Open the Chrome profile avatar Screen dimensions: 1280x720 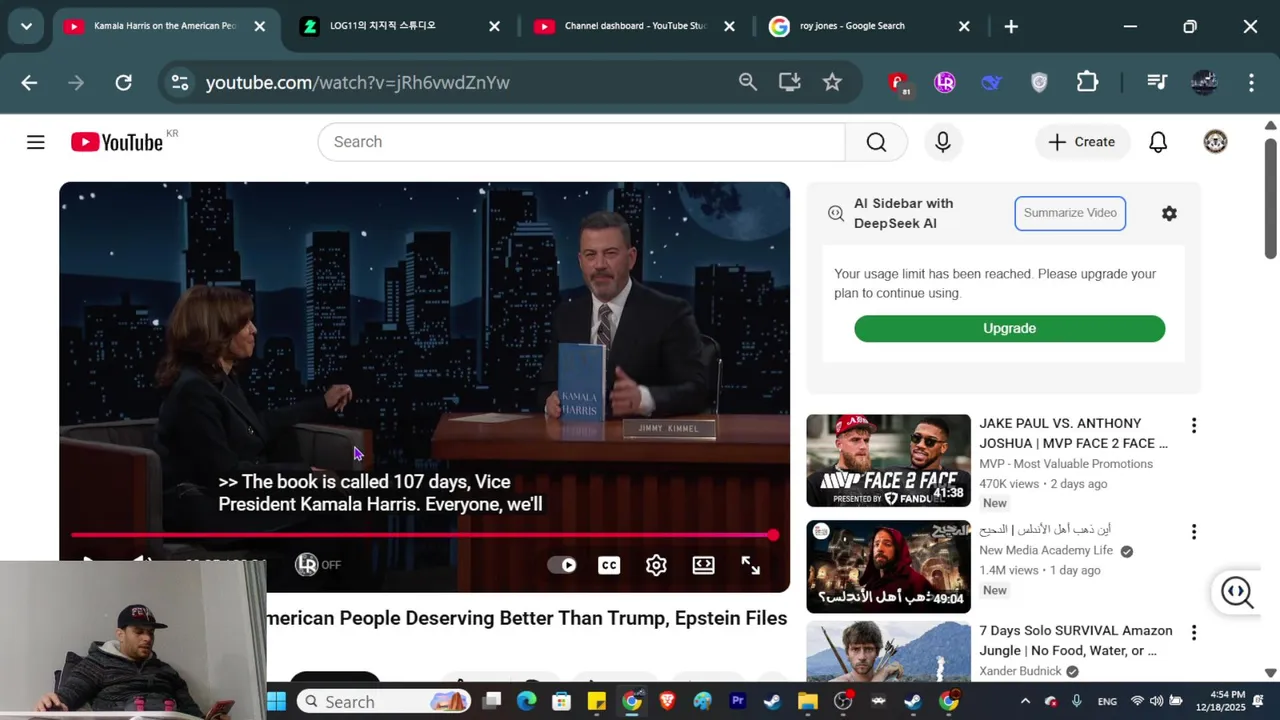1204,82
